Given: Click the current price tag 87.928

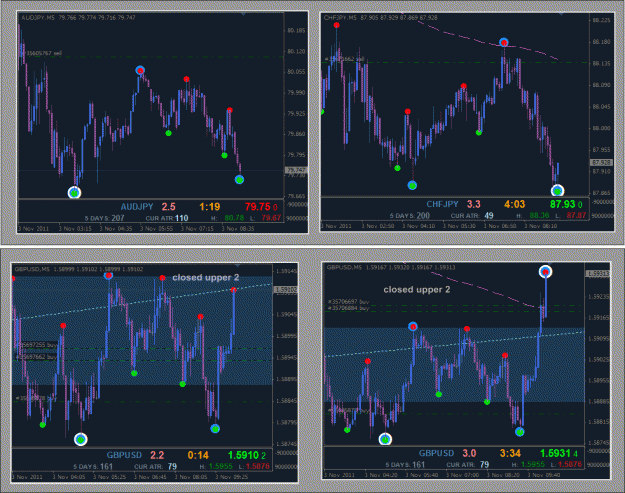Looking at the screenshot, I should point(601,162).
